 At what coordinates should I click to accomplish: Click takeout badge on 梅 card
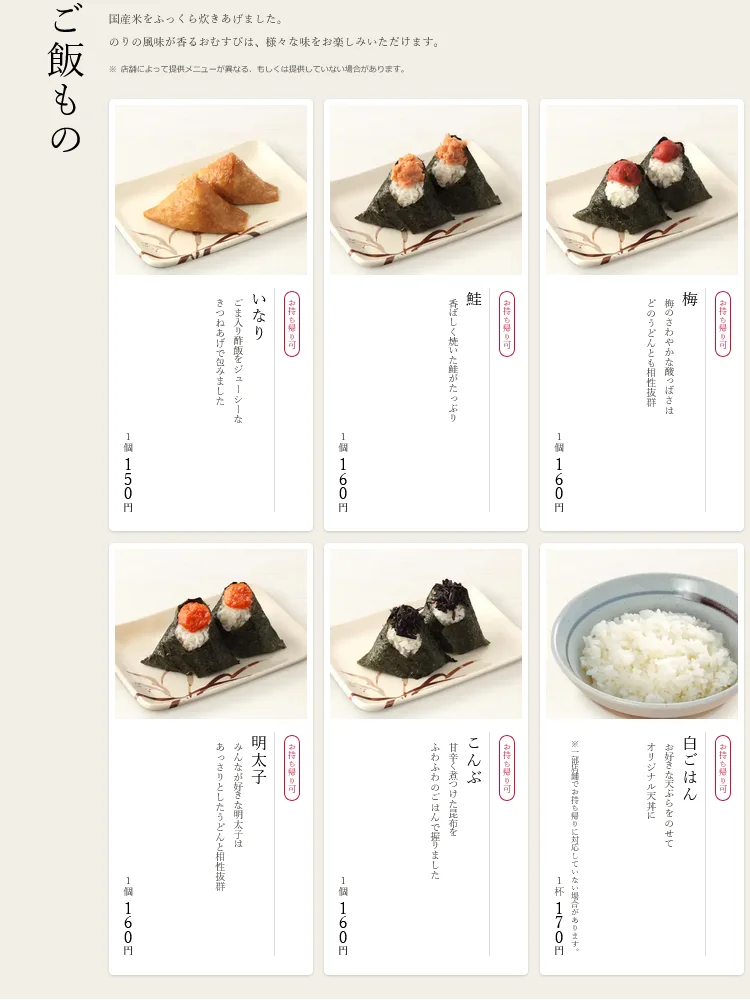pyautogui.click(x=723, y=324)
